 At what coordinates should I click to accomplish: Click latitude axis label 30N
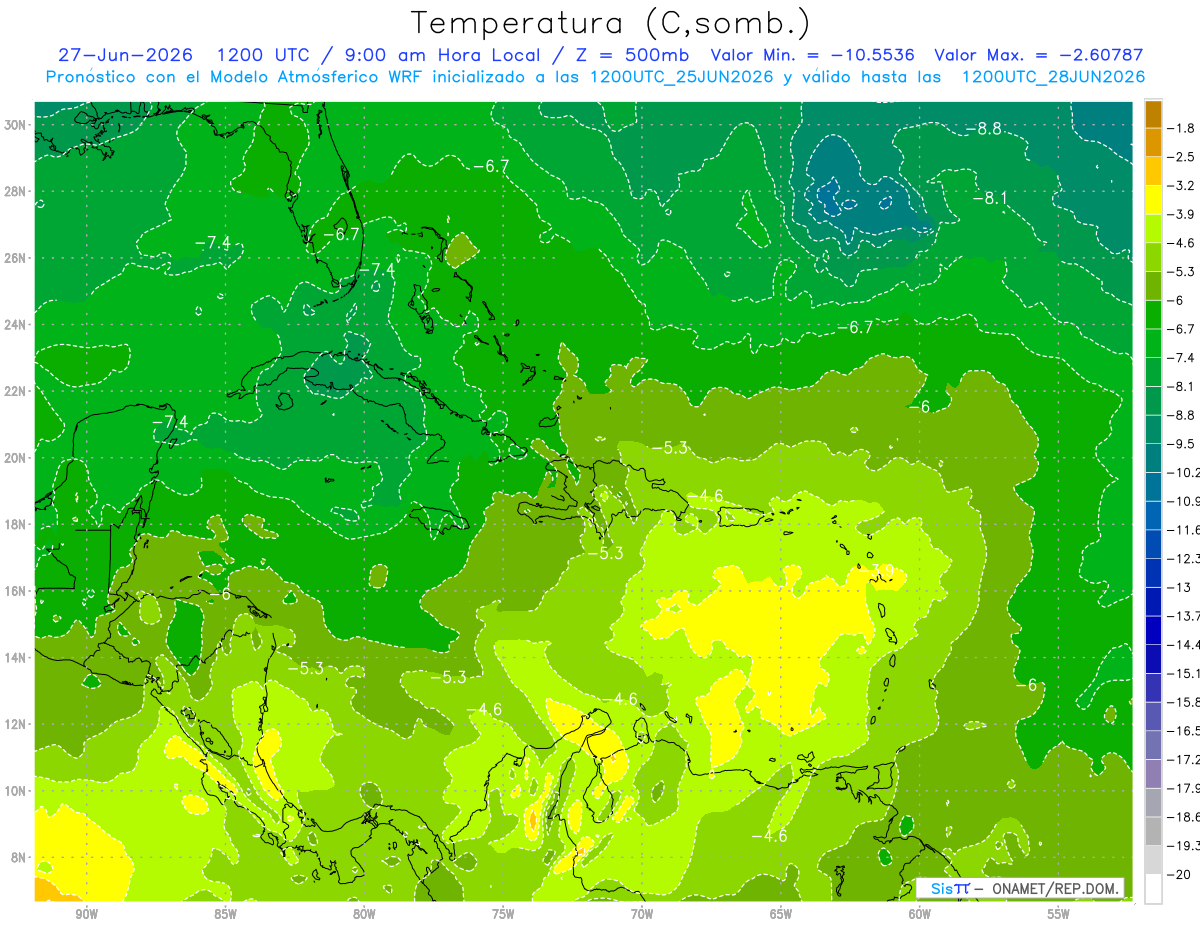coord(17,125)
